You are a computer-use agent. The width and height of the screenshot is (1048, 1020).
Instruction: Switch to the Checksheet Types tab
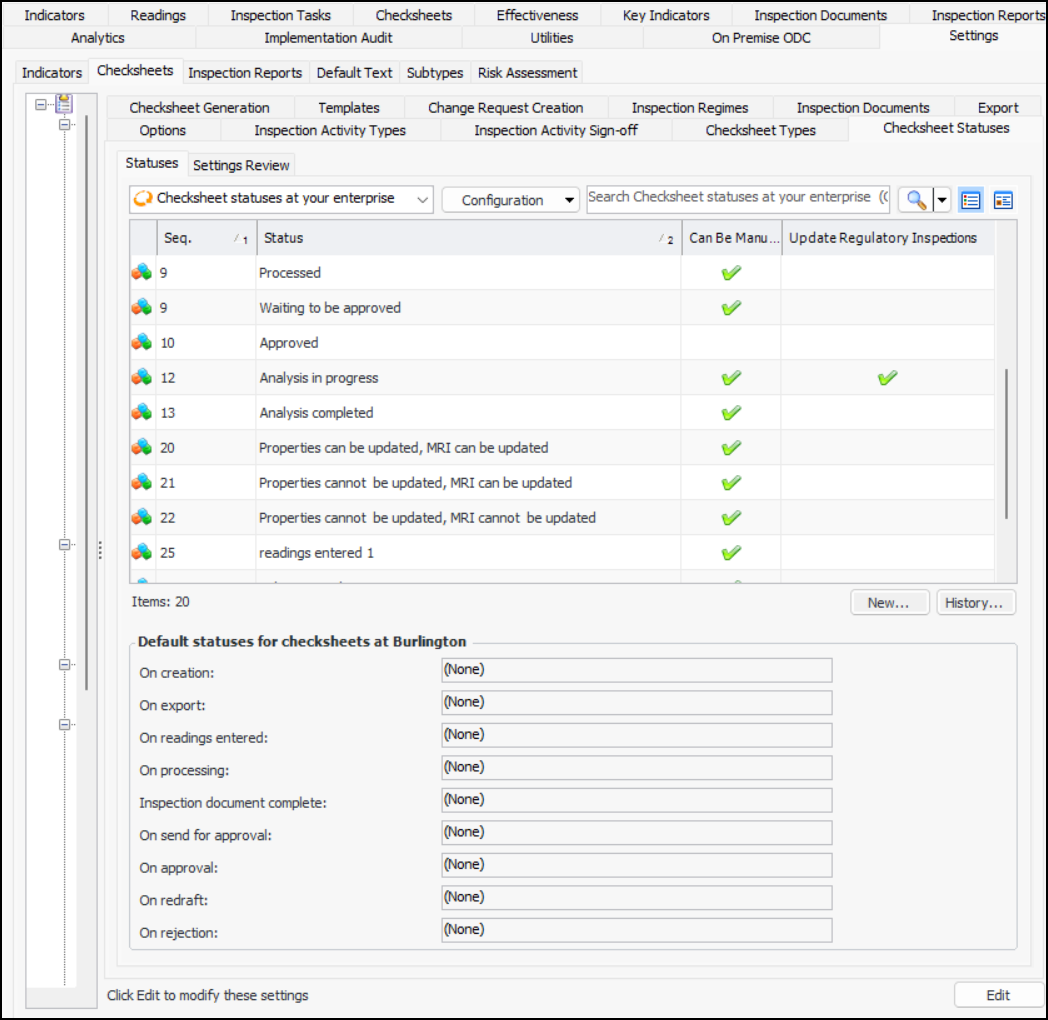(x=760, y=130)
